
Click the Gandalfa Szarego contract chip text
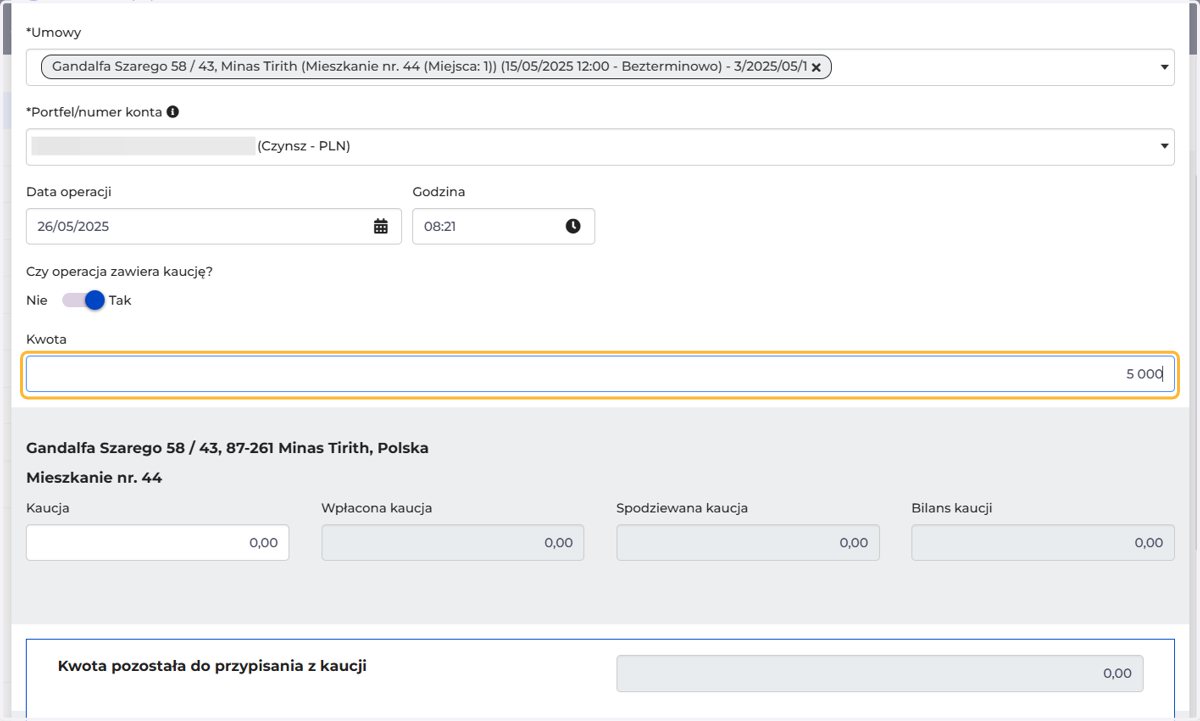(x=429, y=67)
